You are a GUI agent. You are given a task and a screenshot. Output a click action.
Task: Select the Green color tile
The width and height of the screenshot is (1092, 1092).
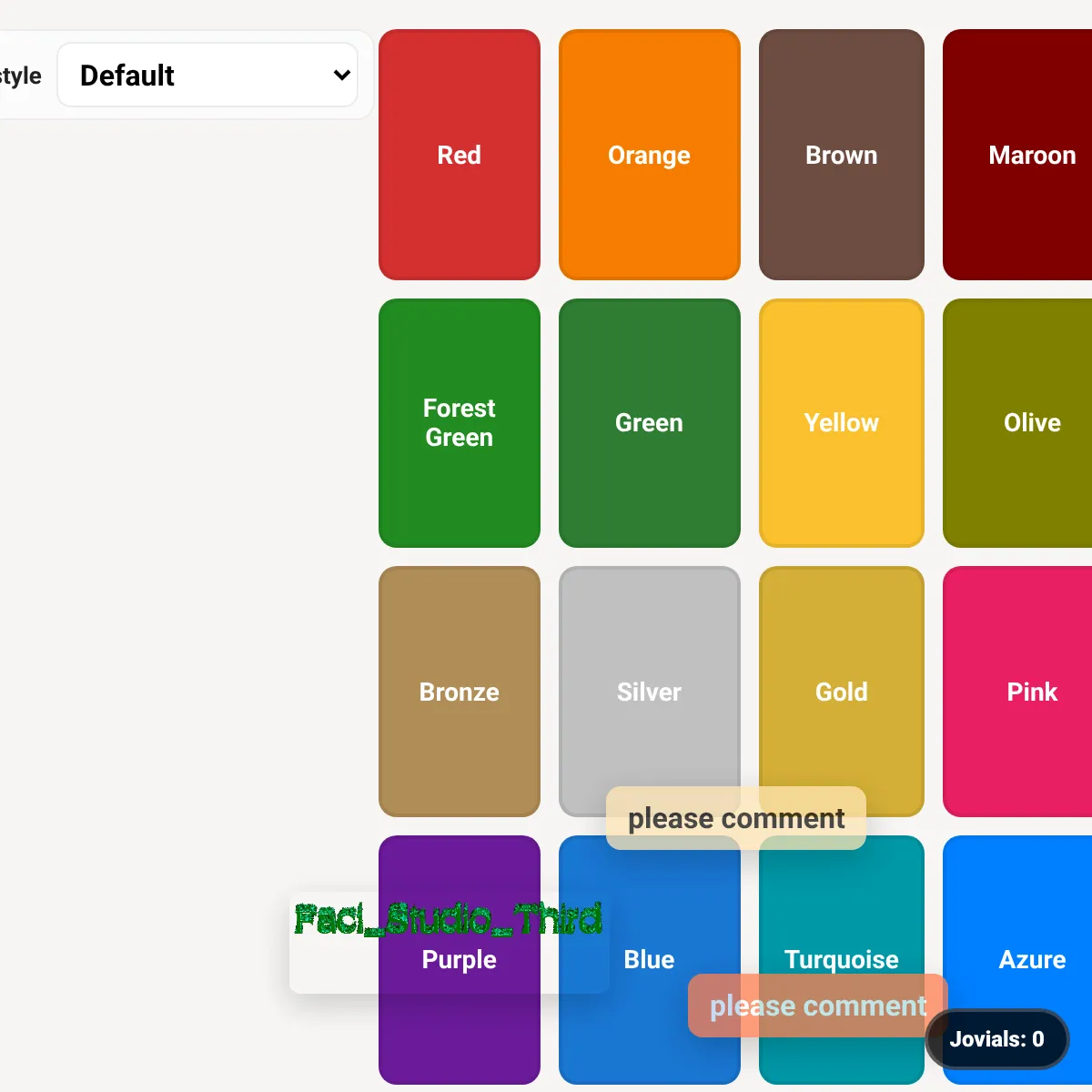pyautogui.click(x=649, y=422)
